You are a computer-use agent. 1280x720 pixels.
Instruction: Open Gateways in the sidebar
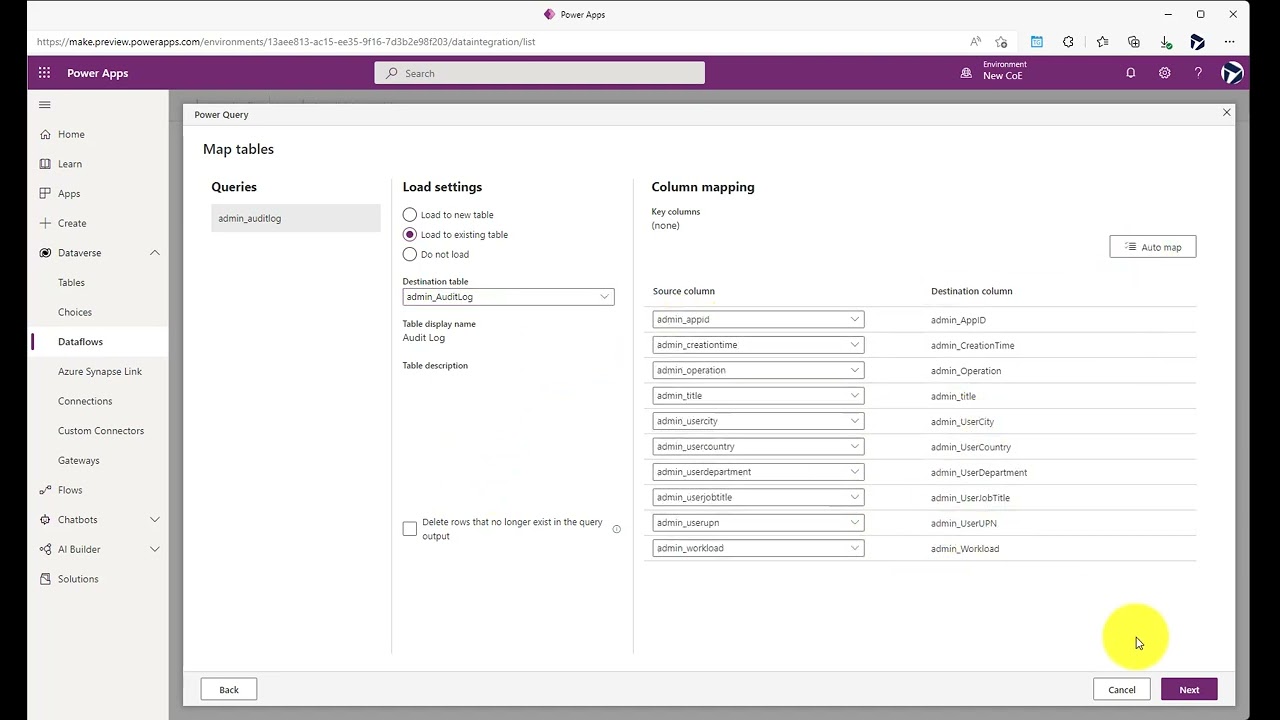[x=79, y=461]
